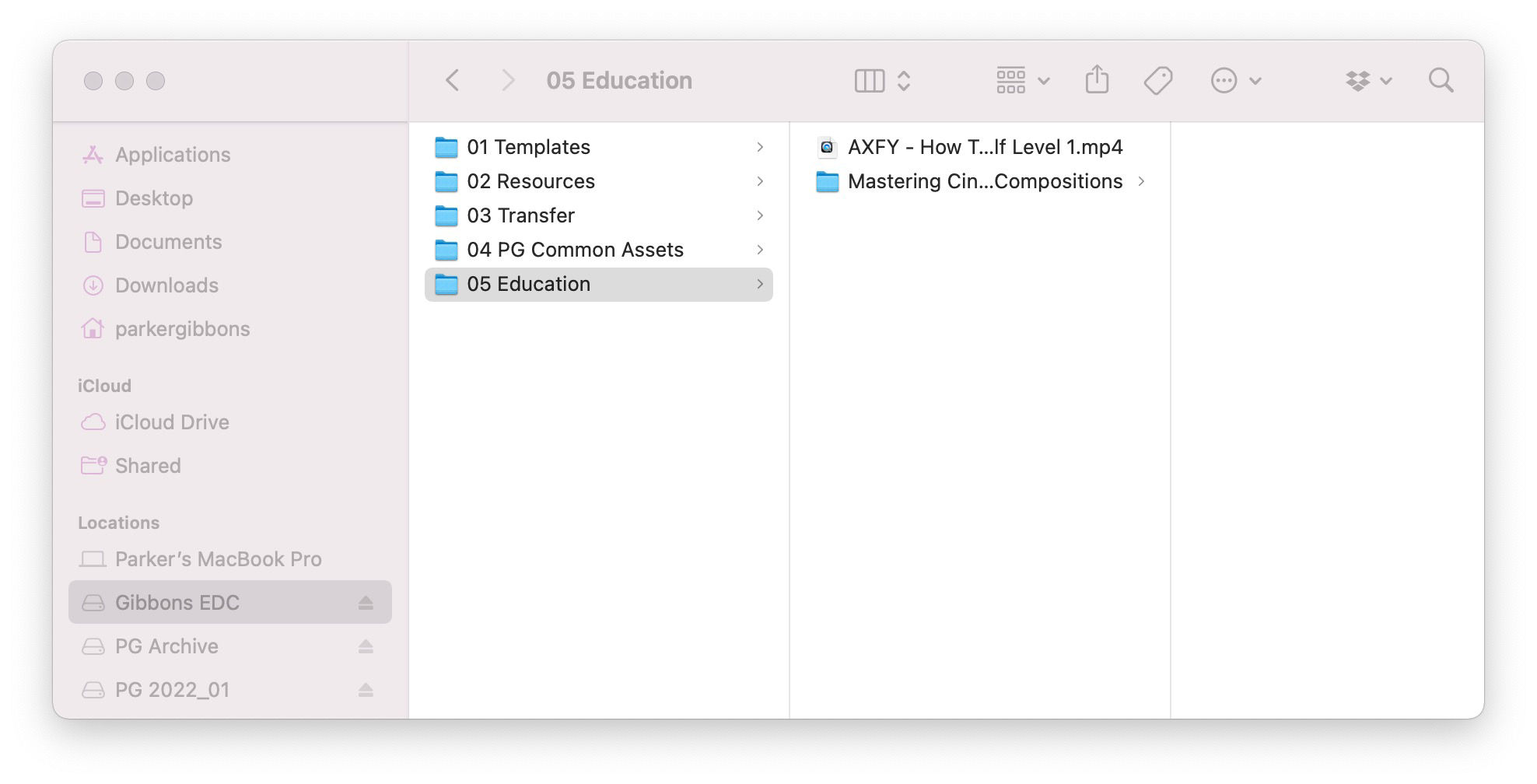Expand the Dropbox dropdown arrow
The width and height of the screenshot is (1537, 784).
tap(1385, 81)
